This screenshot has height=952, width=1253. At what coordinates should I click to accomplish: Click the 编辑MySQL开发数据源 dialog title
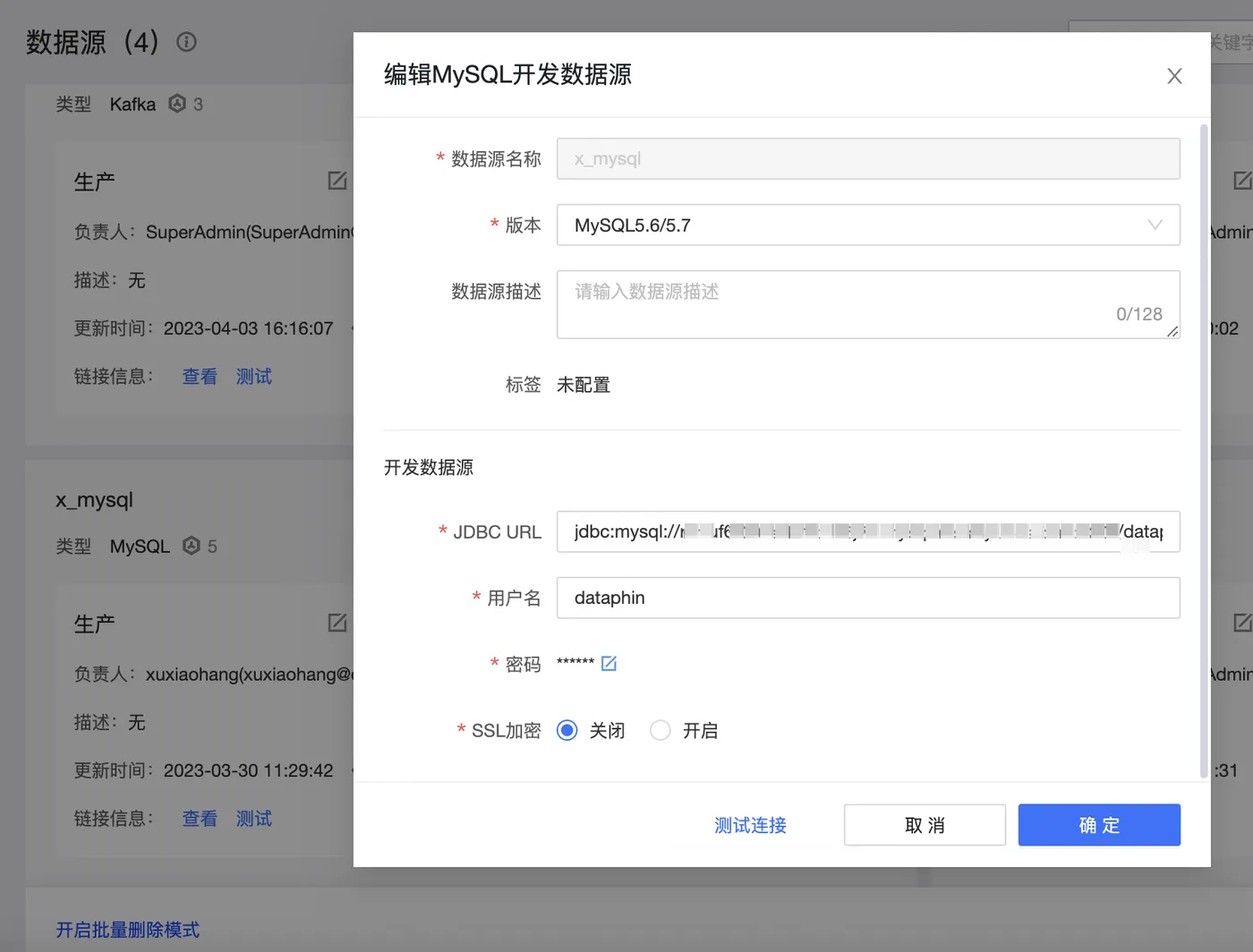(x=507, y=74)
